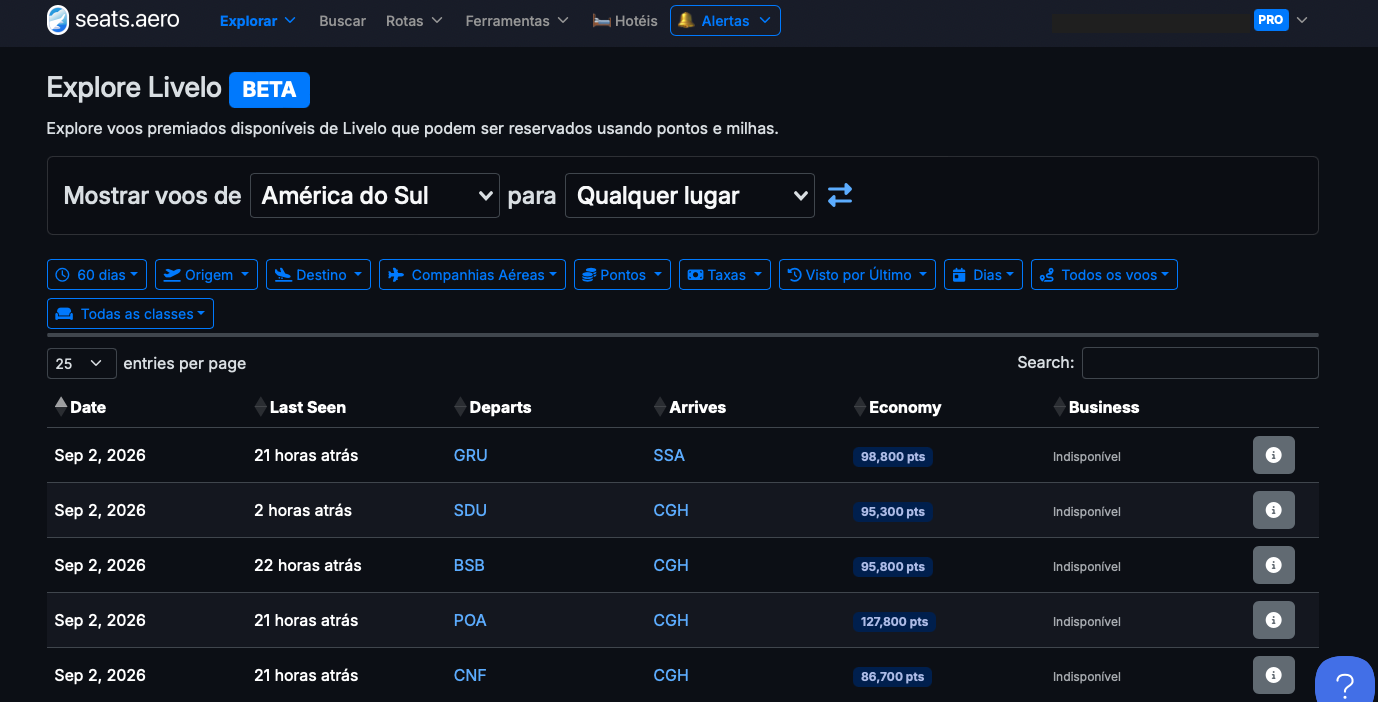1378x702 pixels.
Task: Open info for SDU to CGH flight
Action: [x=1273, y=510]
